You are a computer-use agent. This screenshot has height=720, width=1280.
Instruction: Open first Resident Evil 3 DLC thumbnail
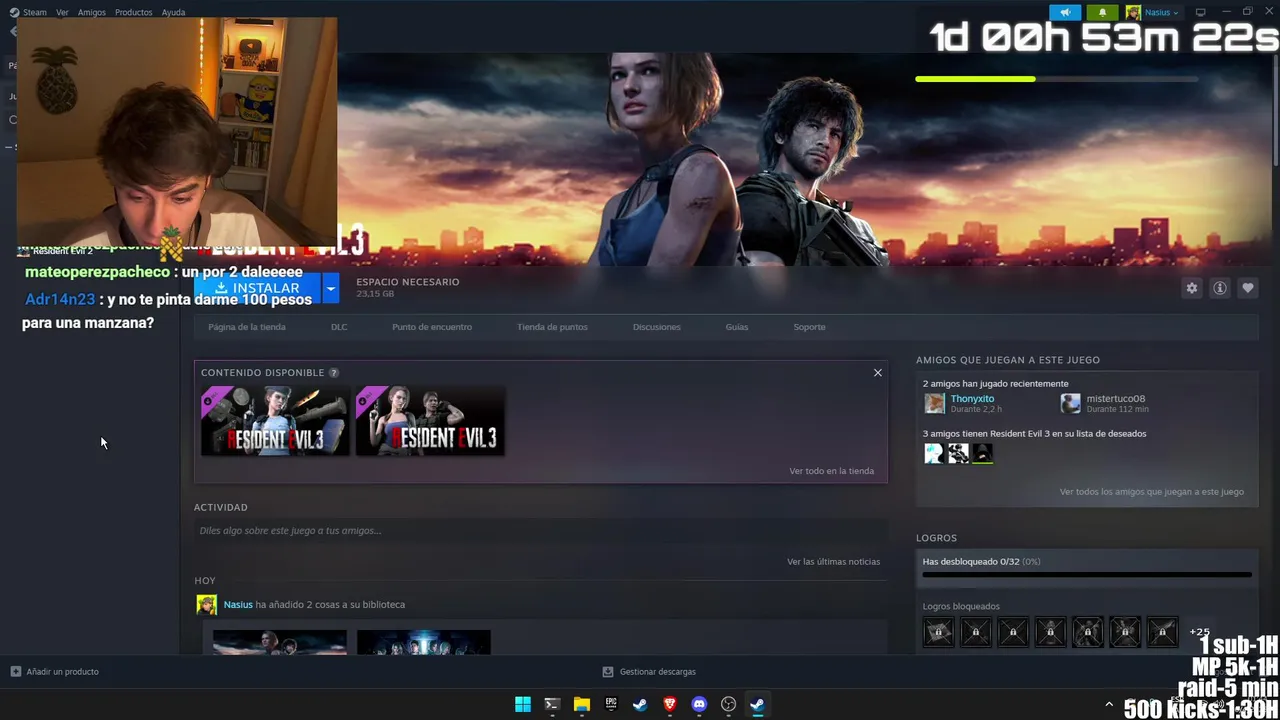275,421
